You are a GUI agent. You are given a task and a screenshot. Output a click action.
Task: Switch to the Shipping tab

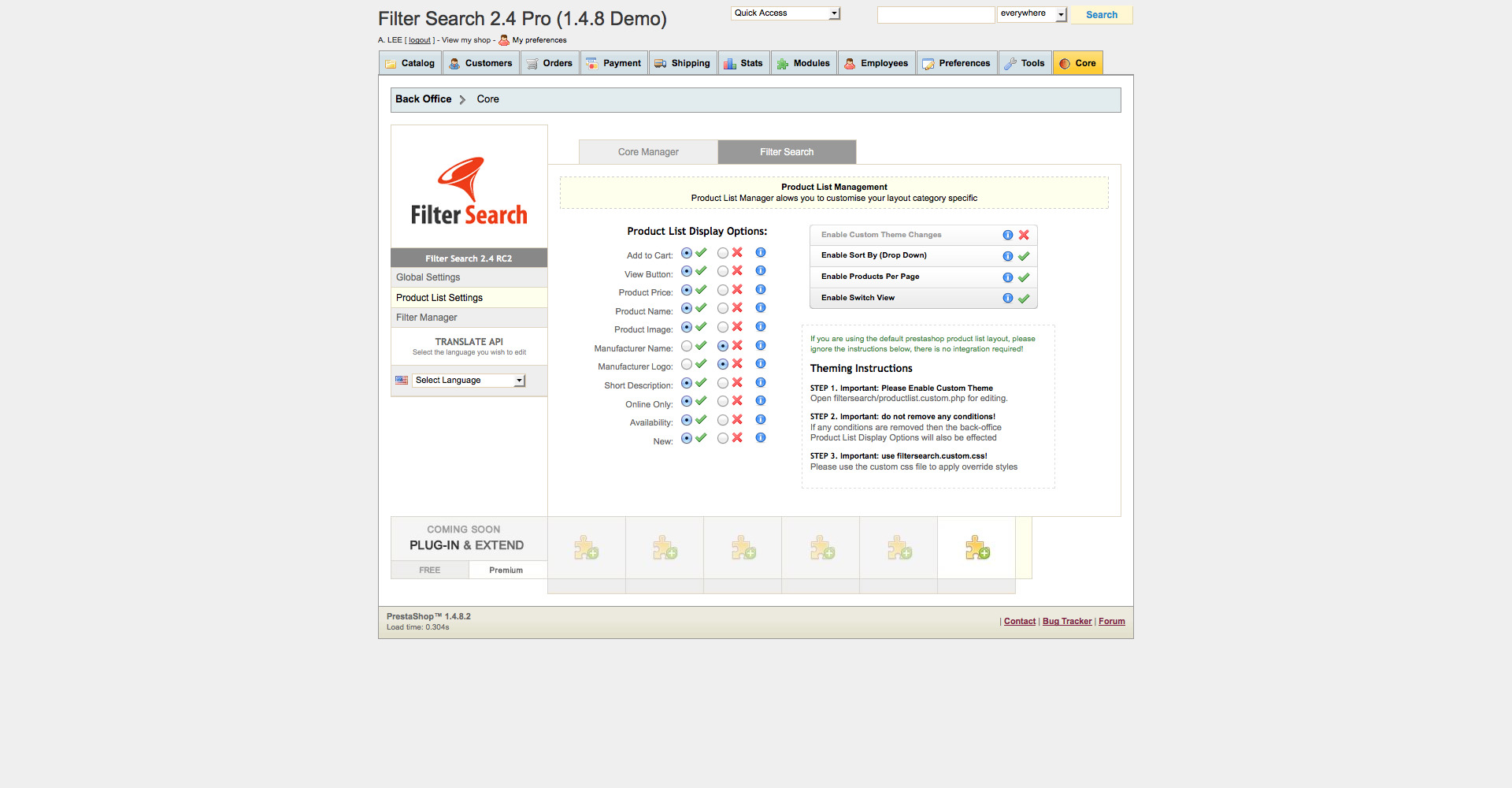[683, 63]
